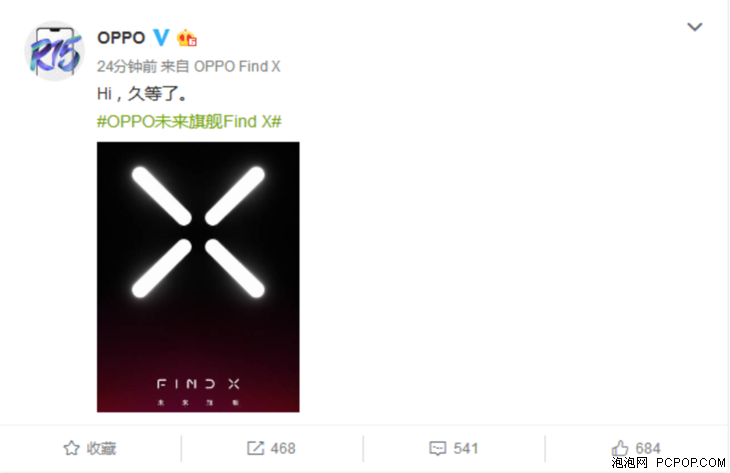Click the crown membership badge icon

[x=187, y=38]
